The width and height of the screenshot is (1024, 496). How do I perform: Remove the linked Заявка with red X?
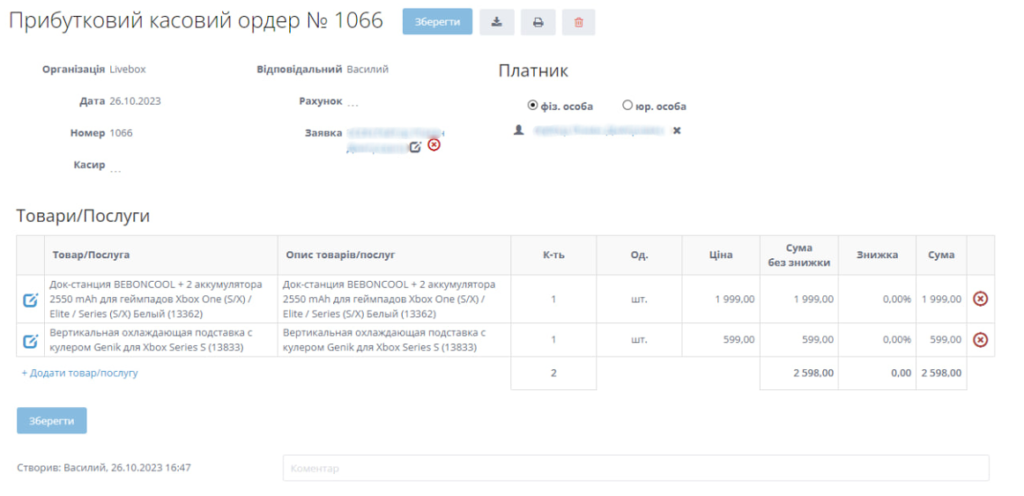pos(434,145)
